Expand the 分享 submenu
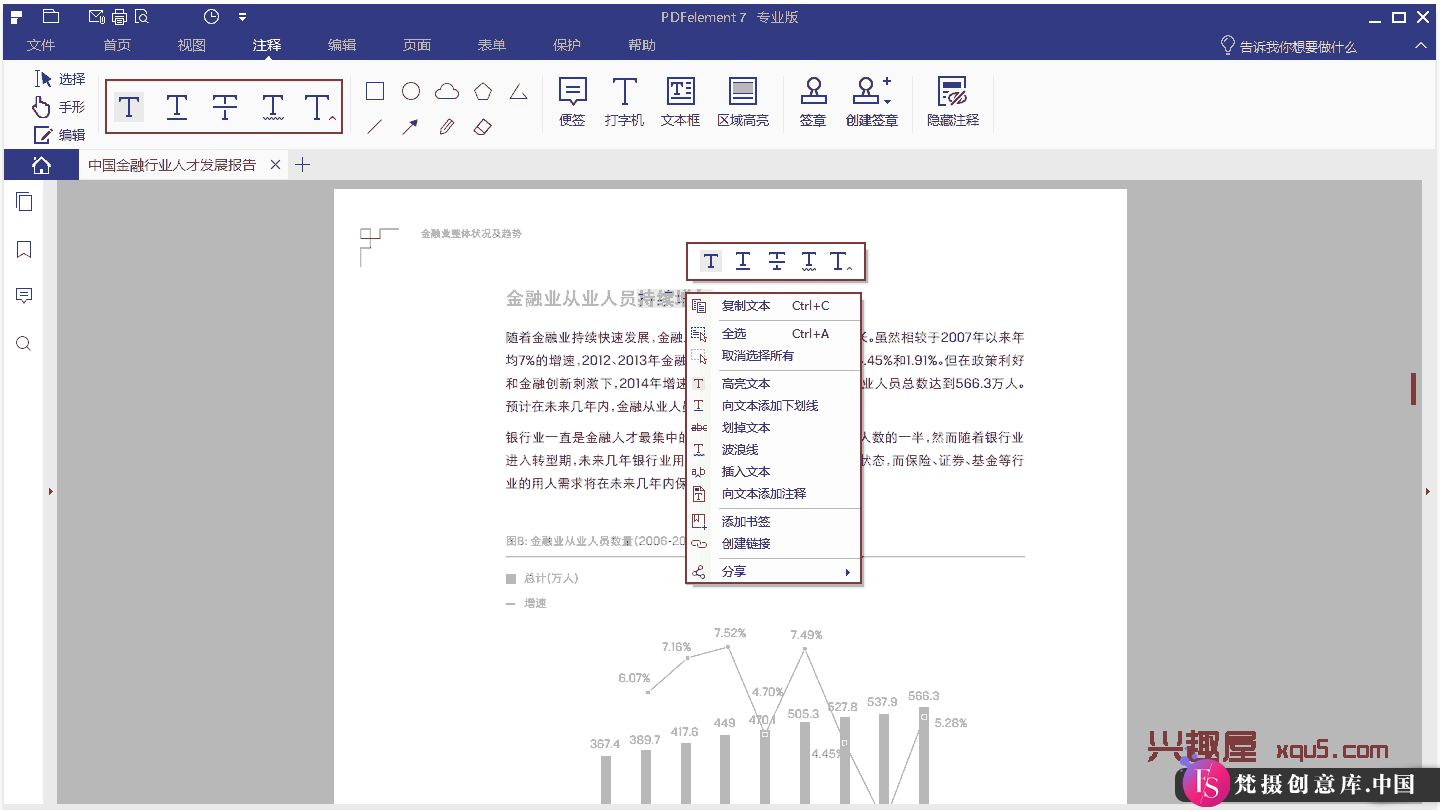The width and height of the screenshot is (1440, 810). click(x=774, y=572)
